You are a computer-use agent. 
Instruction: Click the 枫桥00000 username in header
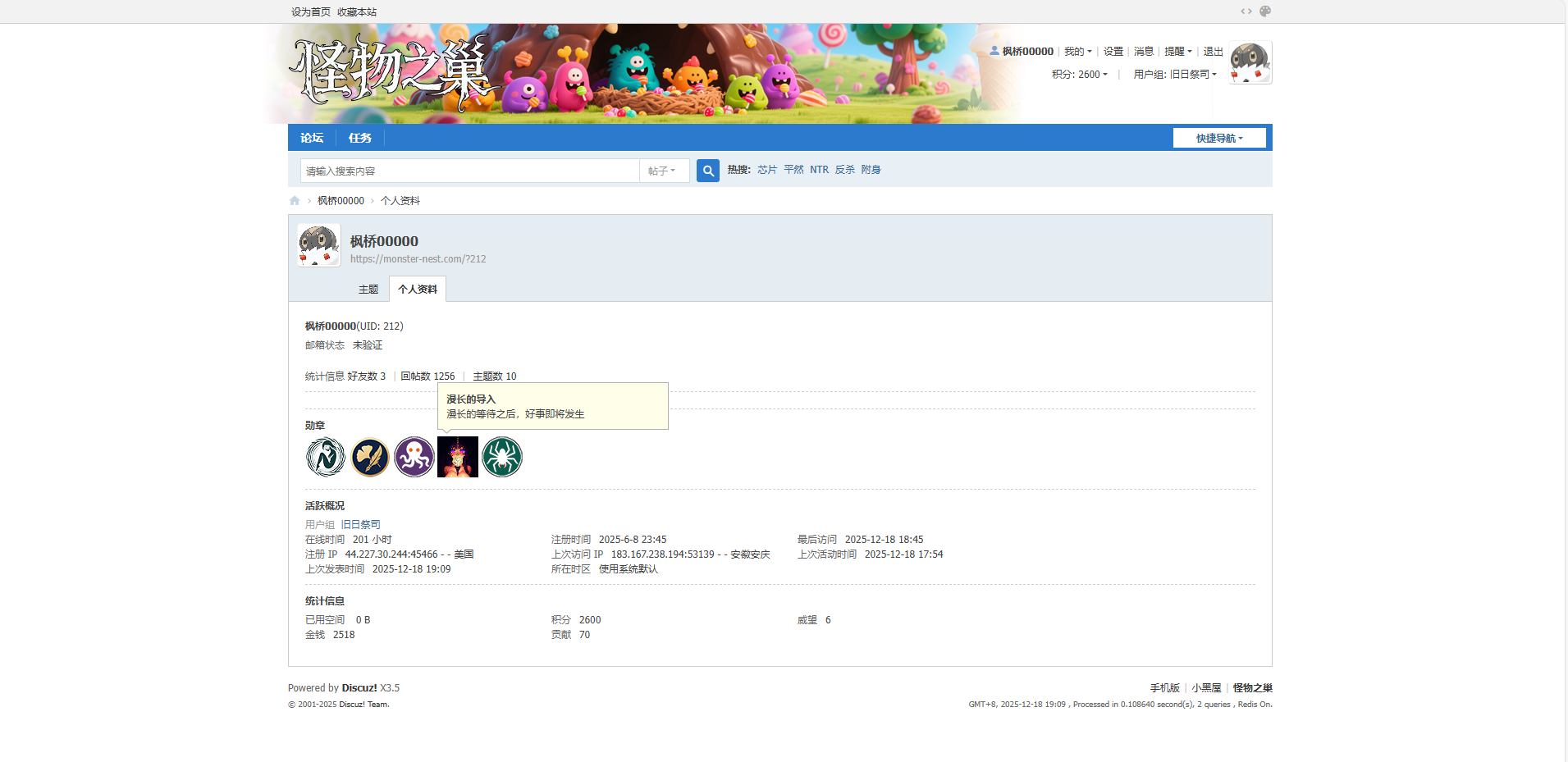point(1028,52)
